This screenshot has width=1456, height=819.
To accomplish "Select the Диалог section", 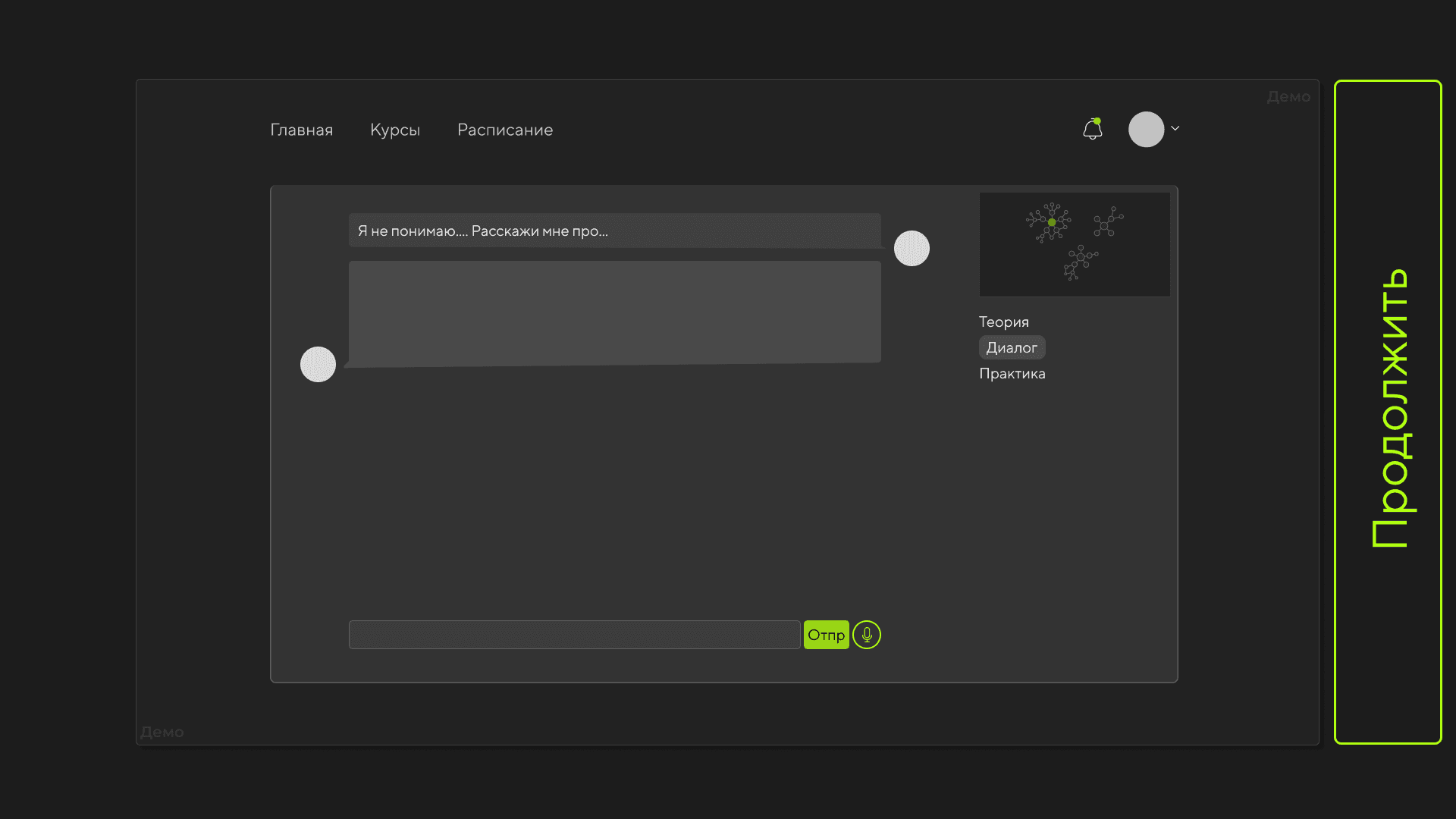I will click(1012, 347).
